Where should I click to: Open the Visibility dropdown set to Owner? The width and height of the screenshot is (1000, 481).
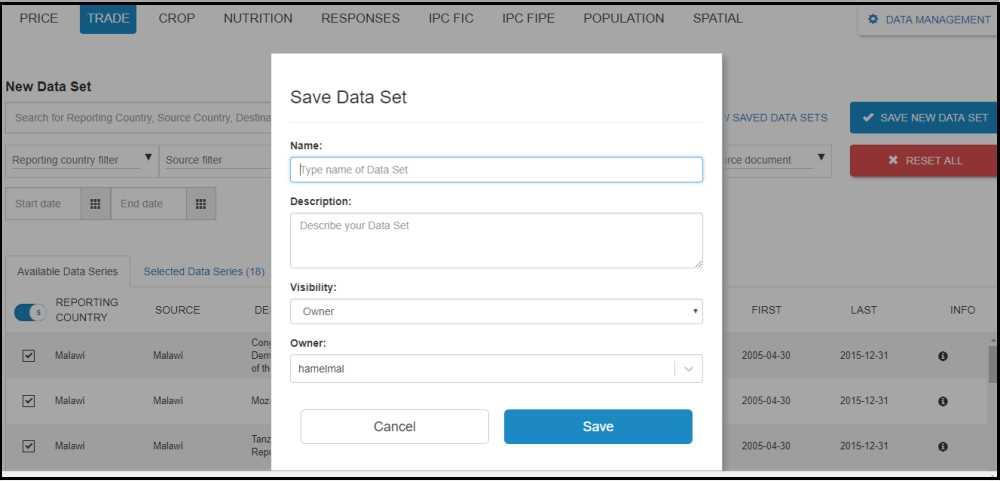(x=496, y=312)
